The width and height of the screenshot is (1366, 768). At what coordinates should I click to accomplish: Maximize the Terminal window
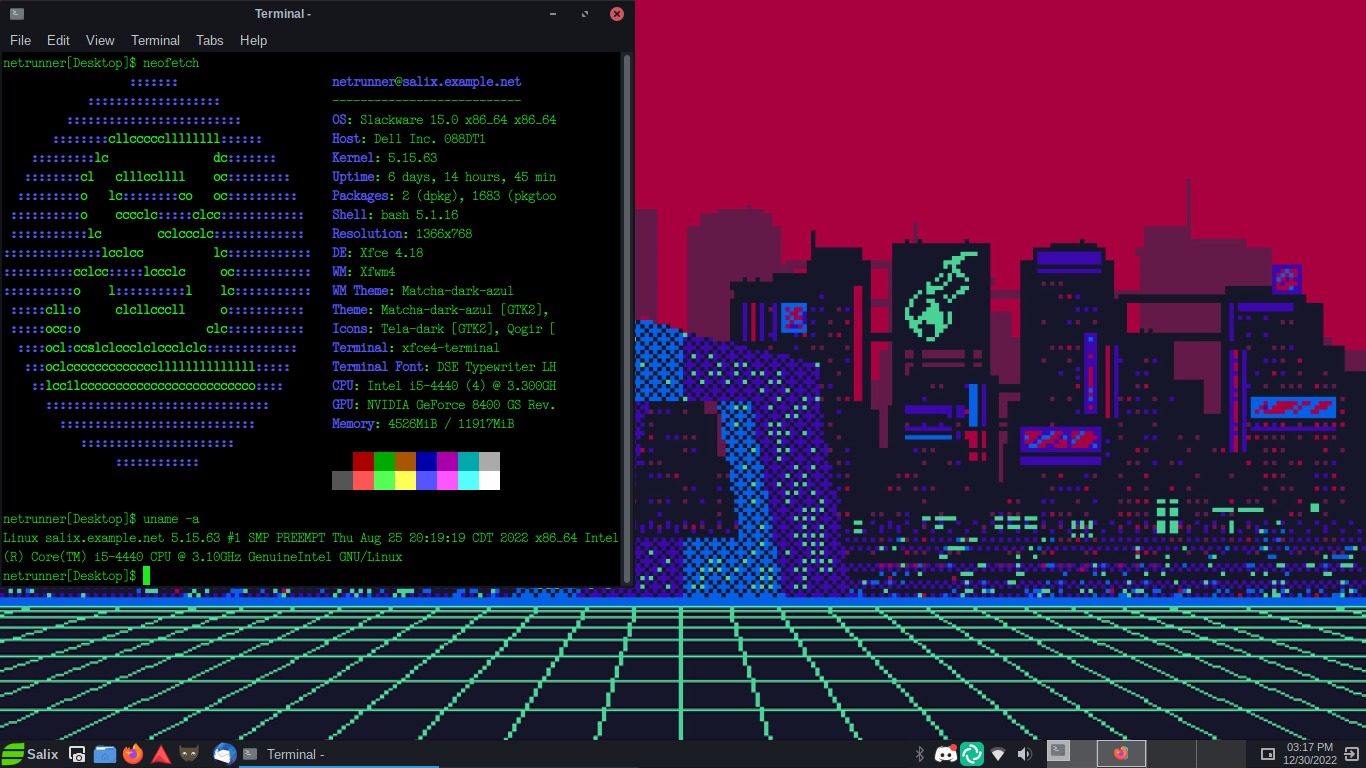click(x=585, y=14)
